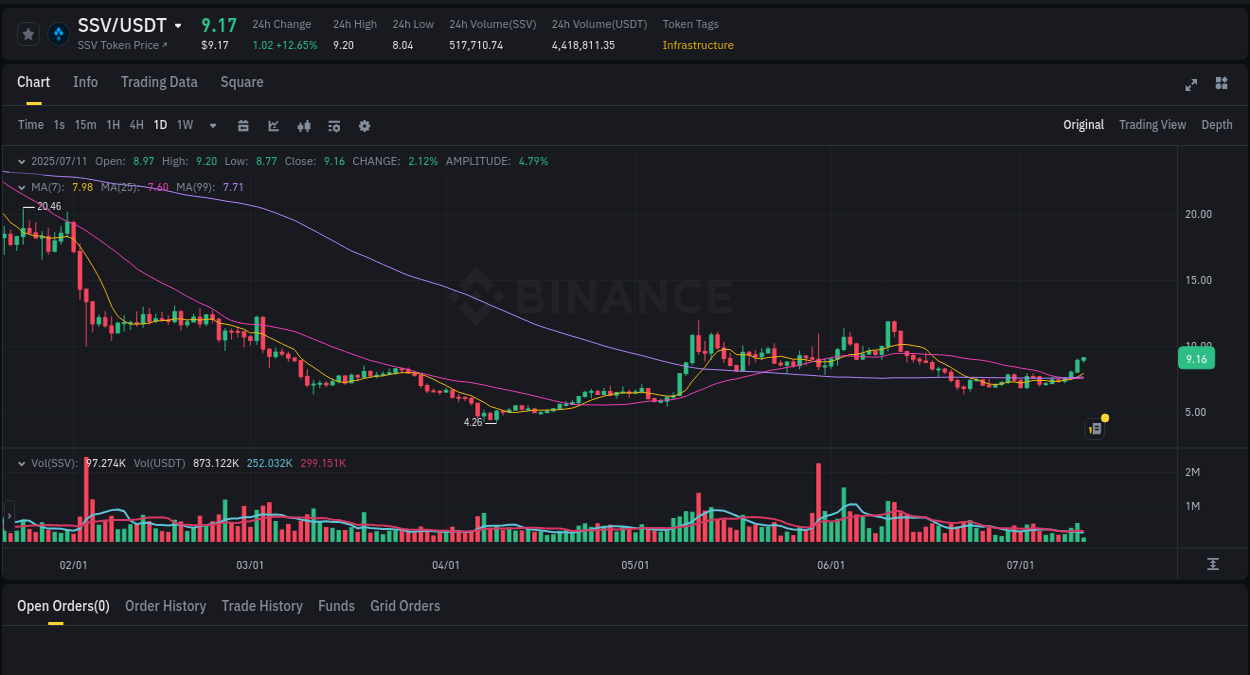Collapse the OHLC price info row

[x=21, y=160]
